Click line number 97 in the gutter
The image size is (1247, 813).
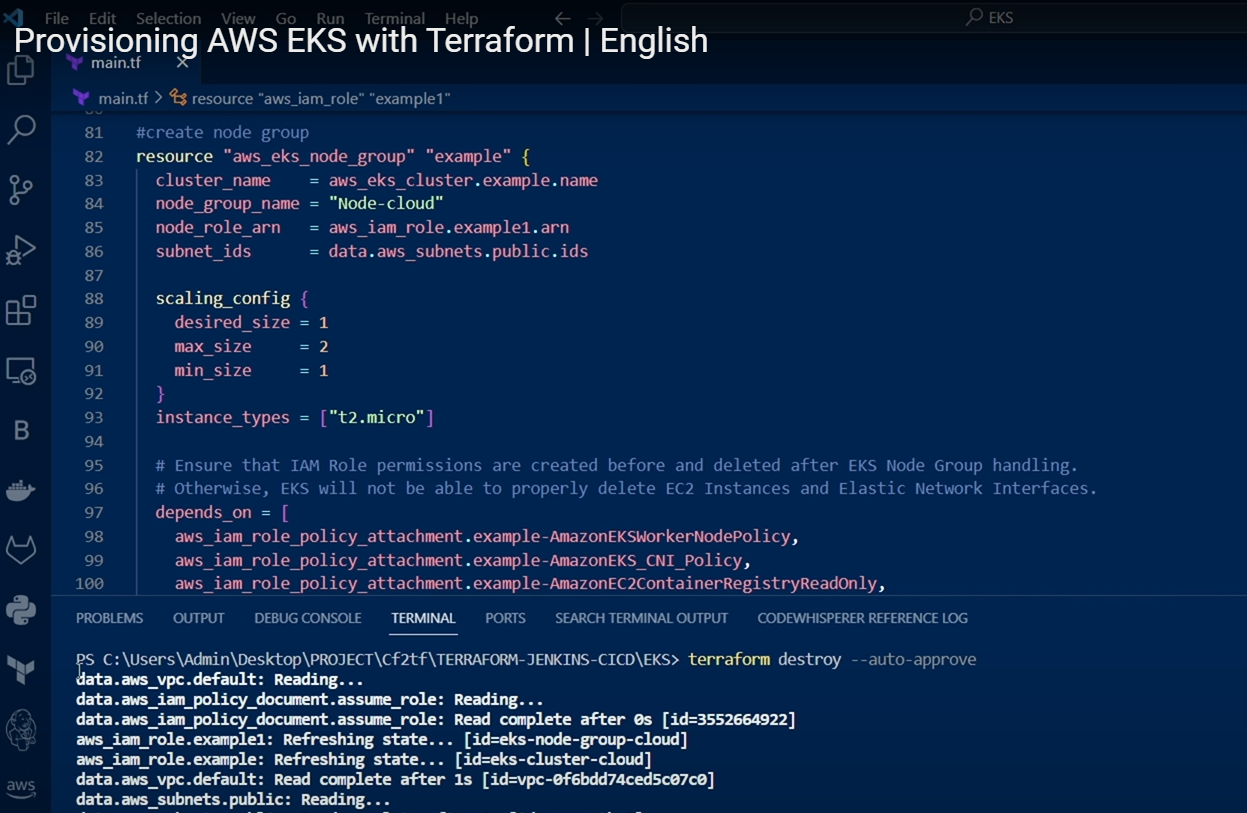[94, 513]
